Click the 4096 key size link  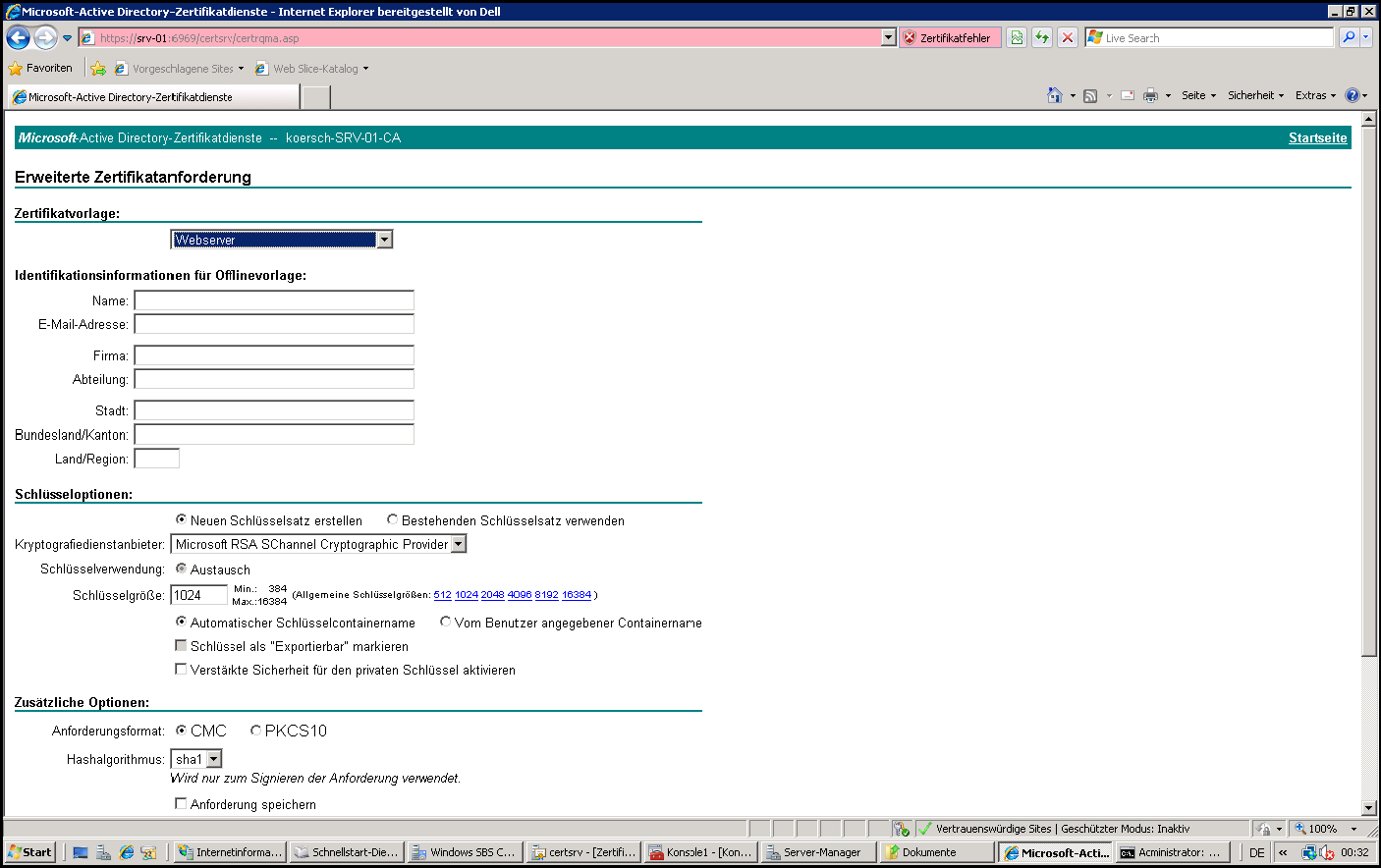click(520, 595)
